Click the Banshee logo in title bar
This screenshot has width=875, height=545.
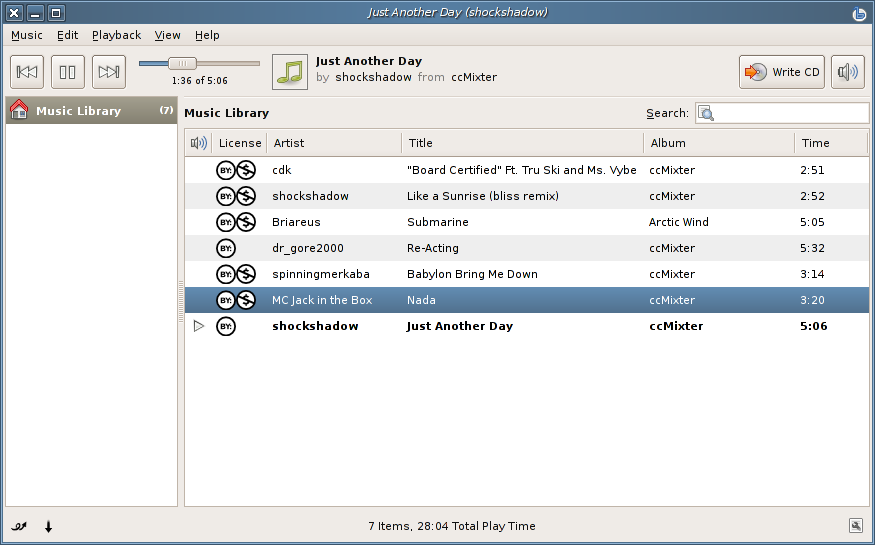[x=860, y=13]
